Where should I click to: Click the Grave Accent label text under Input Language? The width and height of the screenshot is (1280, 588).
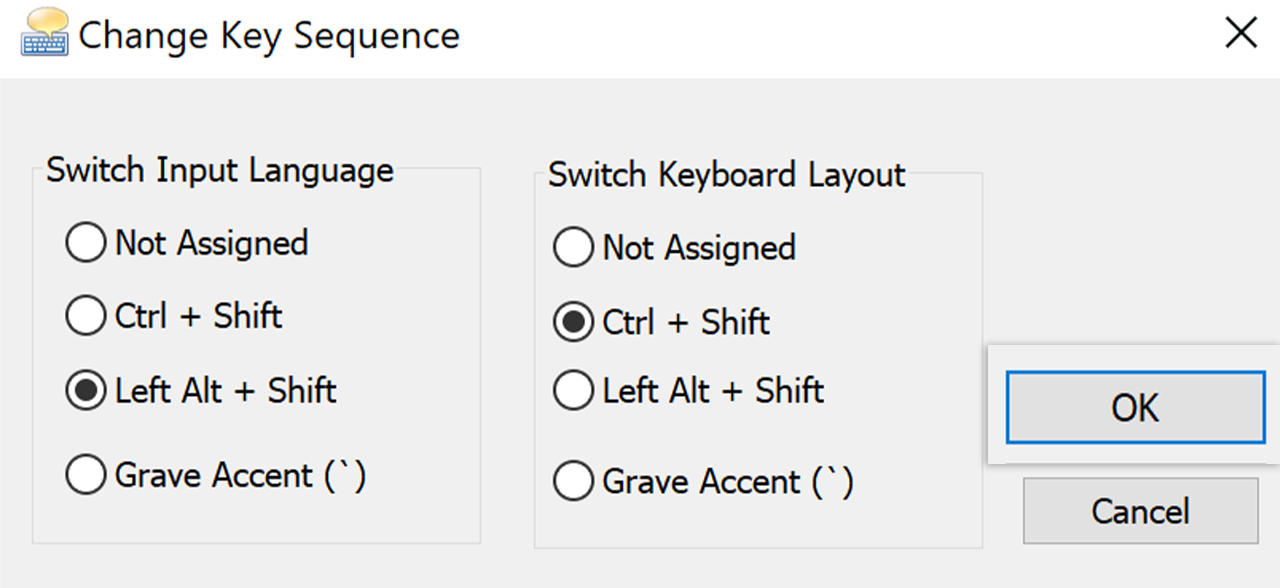pos(240,475)
